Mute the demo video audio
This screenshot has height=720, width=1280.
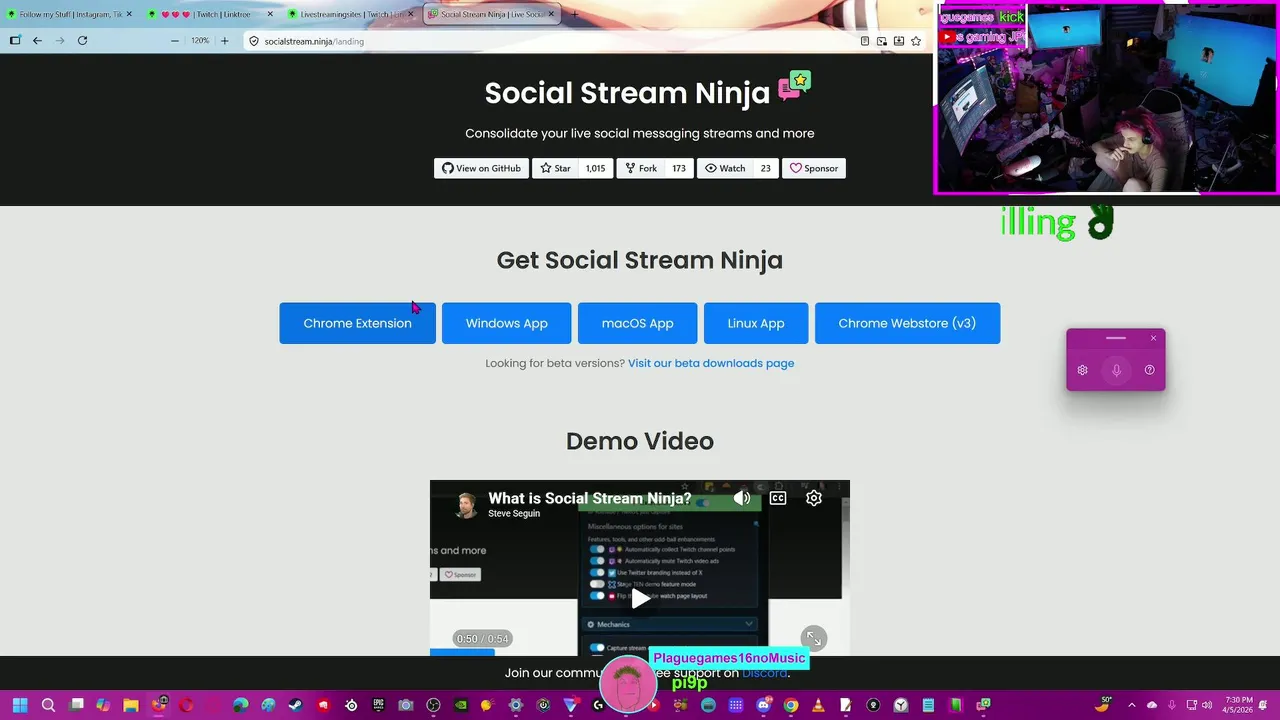tap(742, 498)
